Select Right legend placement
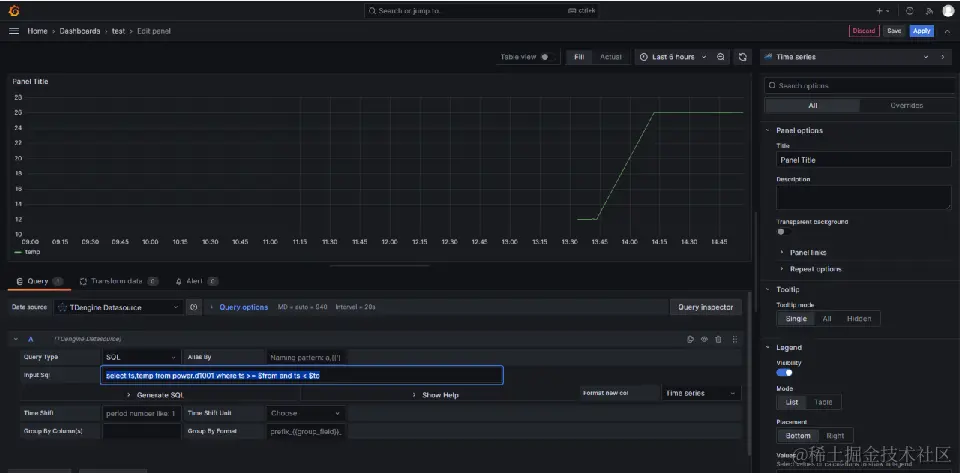The image size is (960, 473). [835, 436]
